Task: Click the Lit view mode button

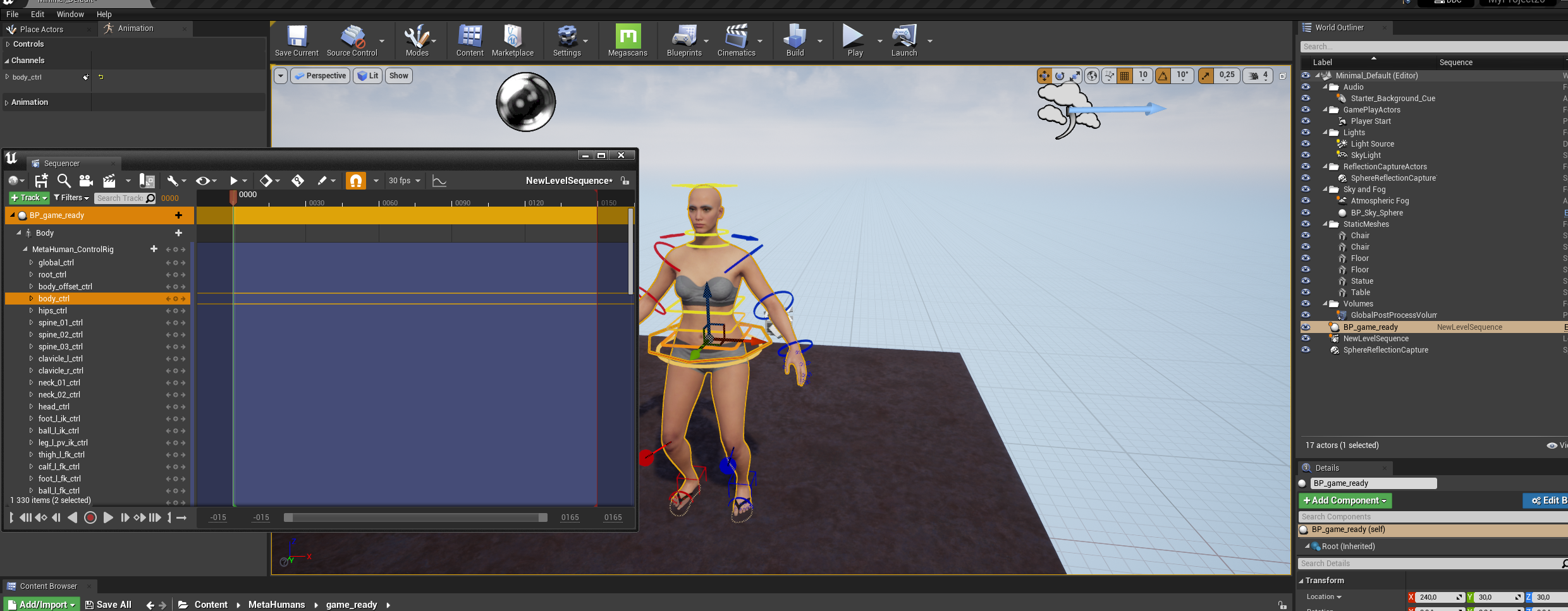Action: tap(367, 76)
